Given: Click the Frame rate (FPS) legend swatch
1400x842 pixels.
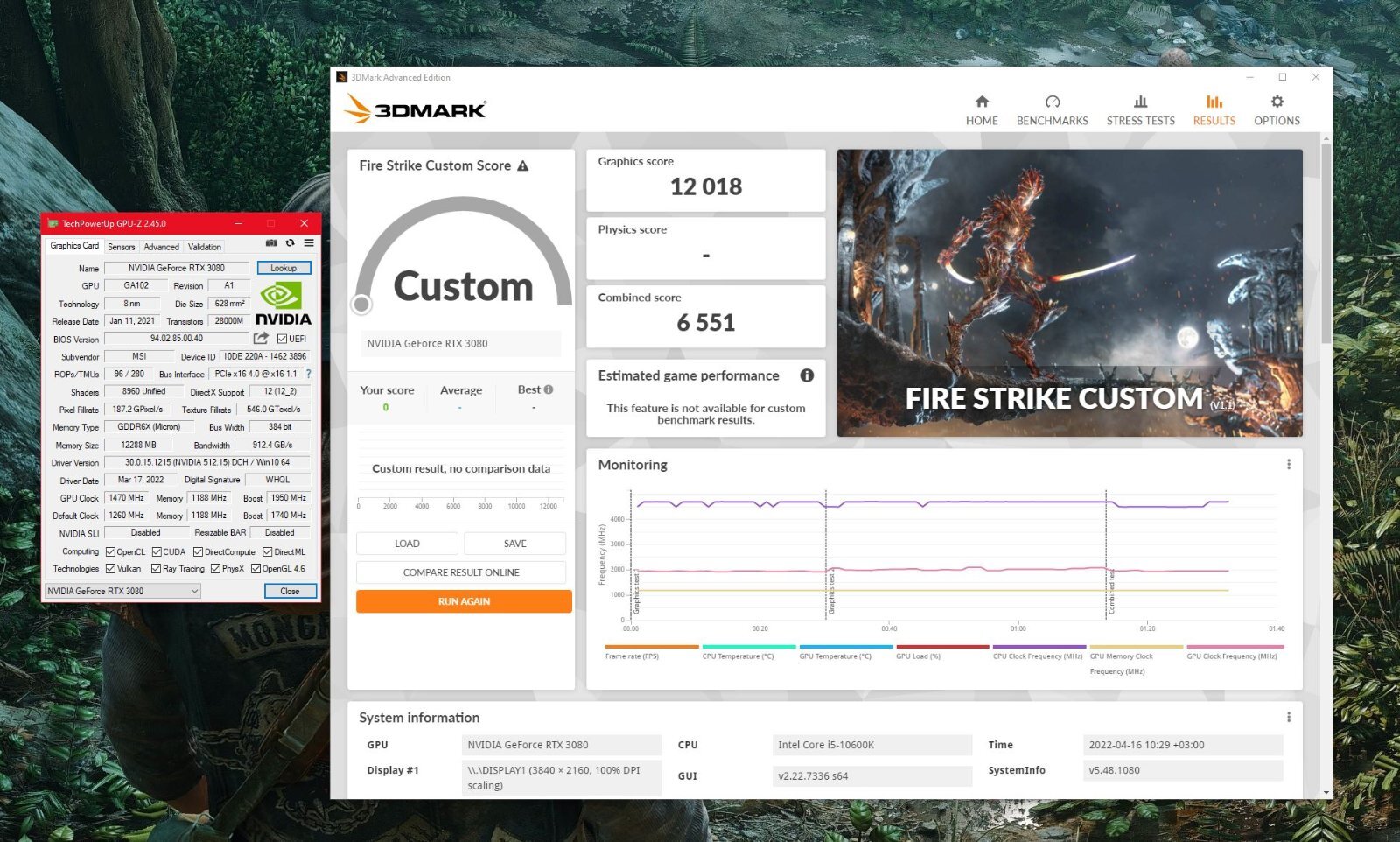Looking at the screenshot, I should tap(652, 647).
